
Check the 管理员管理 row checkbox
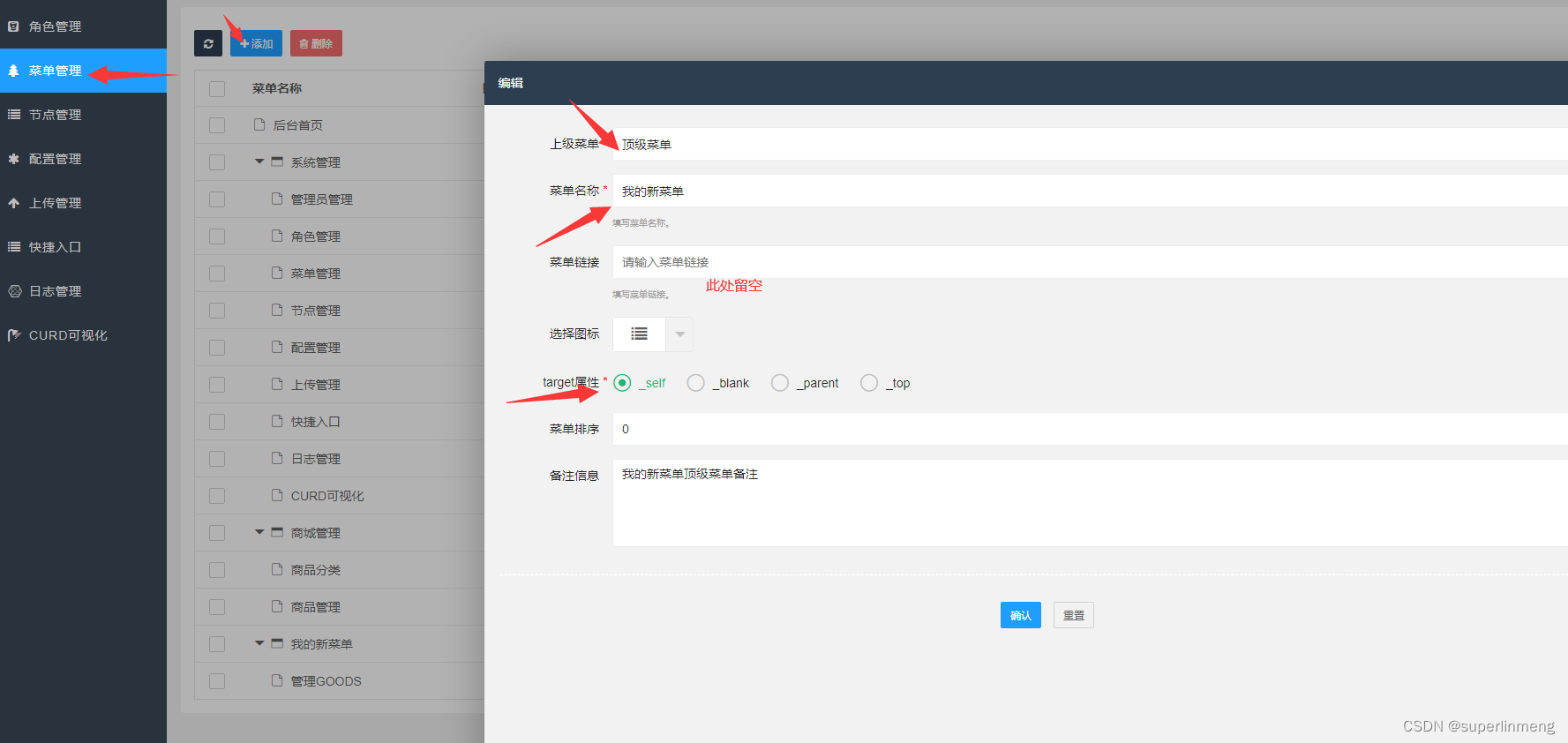click(x=217, y=199)
